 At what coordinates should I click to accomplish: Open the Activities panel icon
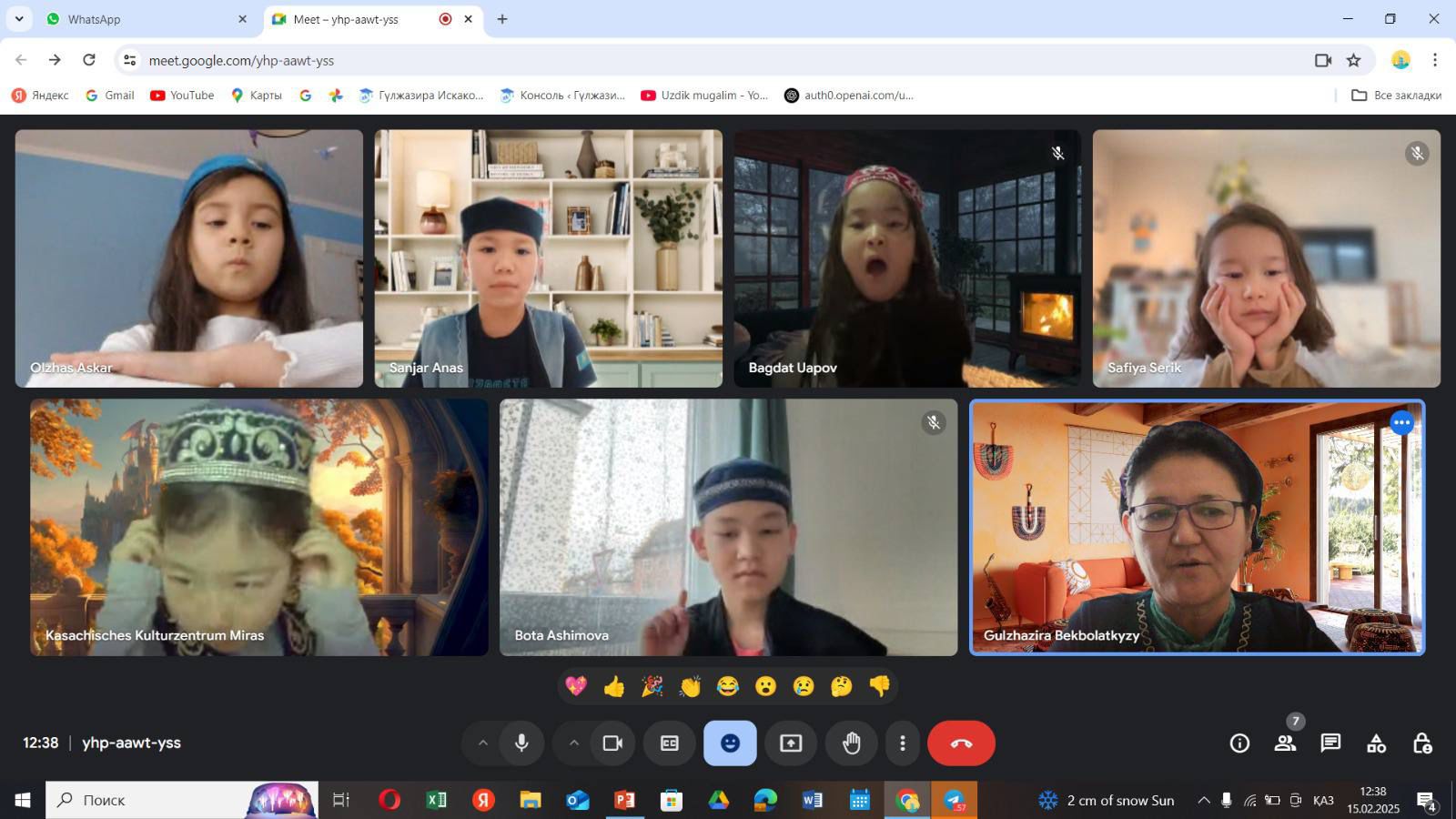tap(1376, 743)
